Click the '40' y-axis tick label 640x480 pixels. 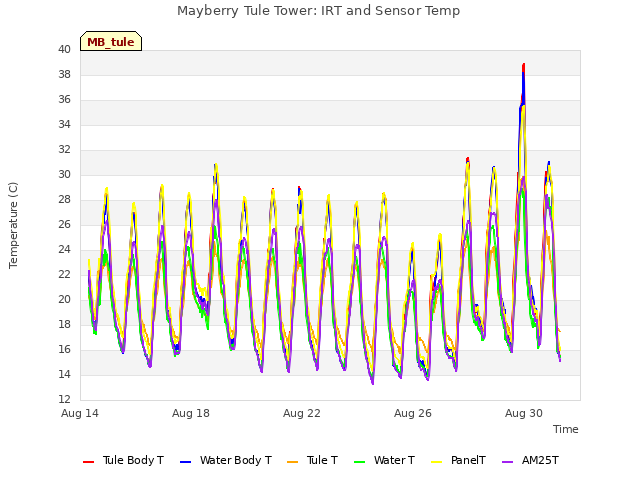64,49
